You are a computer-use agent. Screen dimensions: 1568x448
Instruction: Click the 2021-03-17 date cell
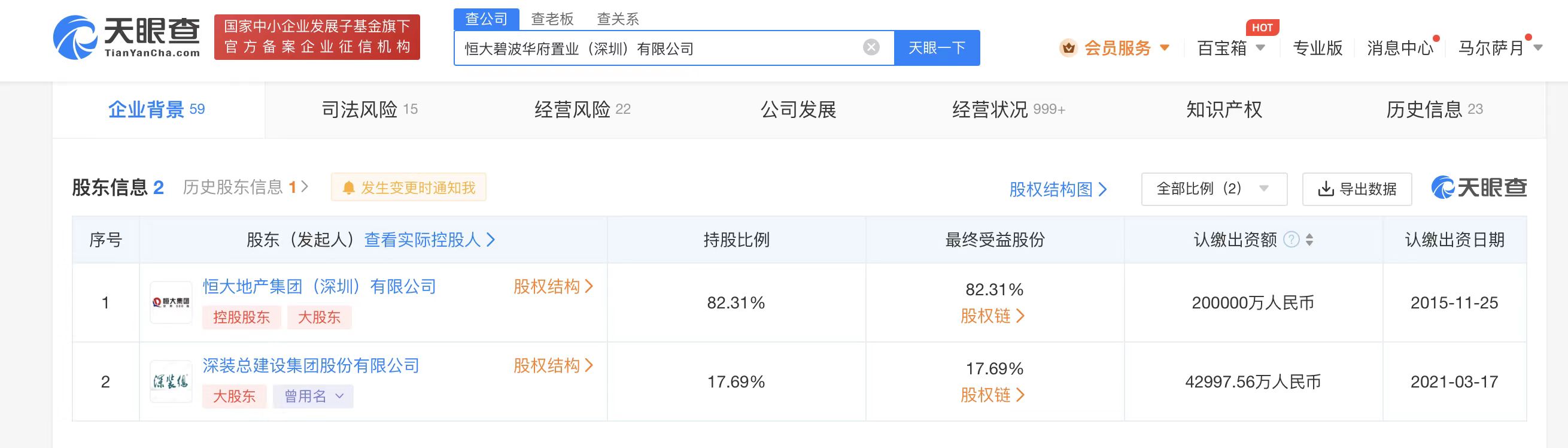tap(1454, 382)
